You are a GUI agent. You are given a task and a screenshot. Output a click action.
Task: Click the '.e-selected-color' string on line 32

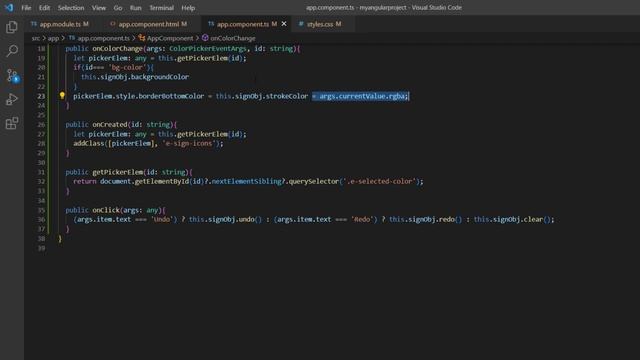tap(381, 181)
